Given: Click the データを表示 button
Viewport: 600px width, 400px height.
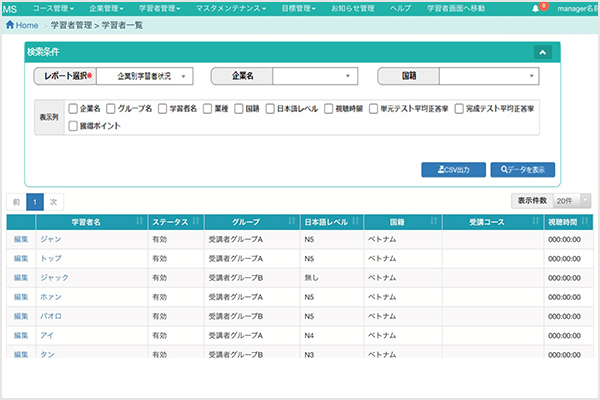Looking at the screenshot, I should click(x=522, y=170).
